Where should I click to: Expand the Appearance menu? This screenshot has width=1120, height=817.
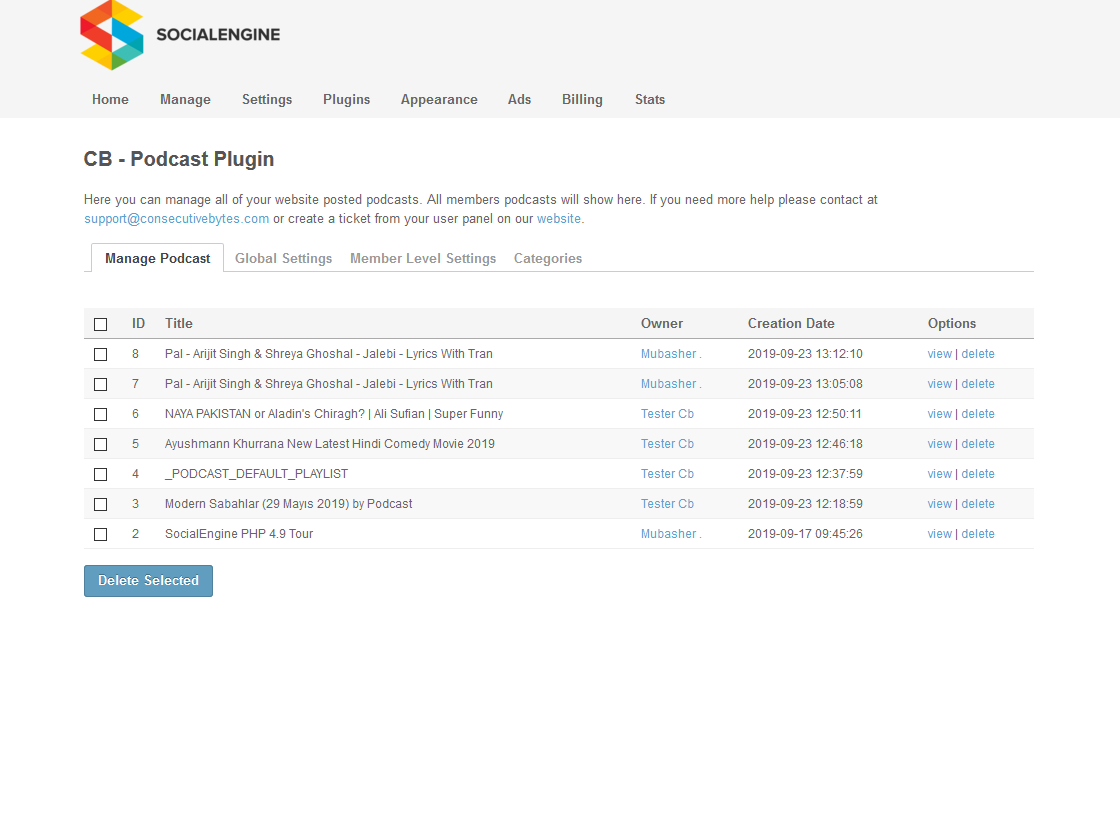pos(439,99)
